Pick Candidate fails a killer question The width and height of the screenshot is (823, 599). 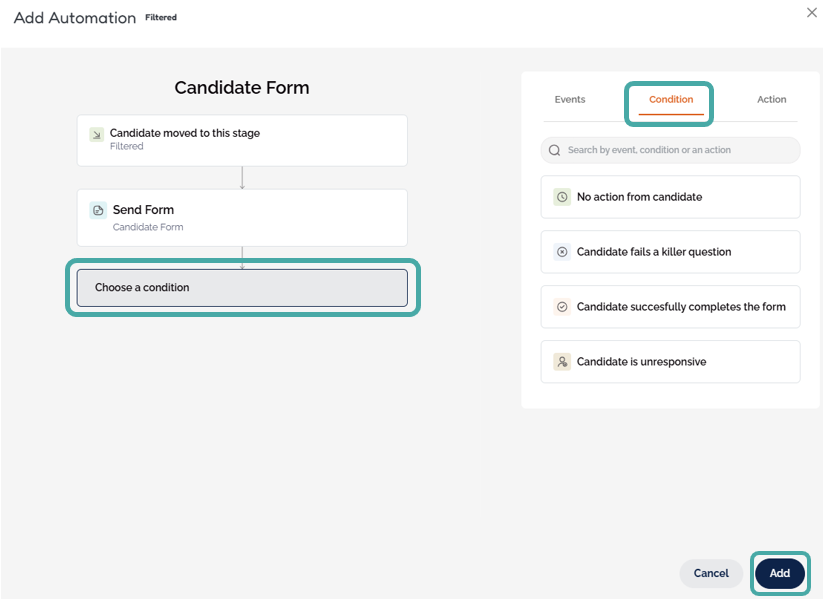click(670, 252)
